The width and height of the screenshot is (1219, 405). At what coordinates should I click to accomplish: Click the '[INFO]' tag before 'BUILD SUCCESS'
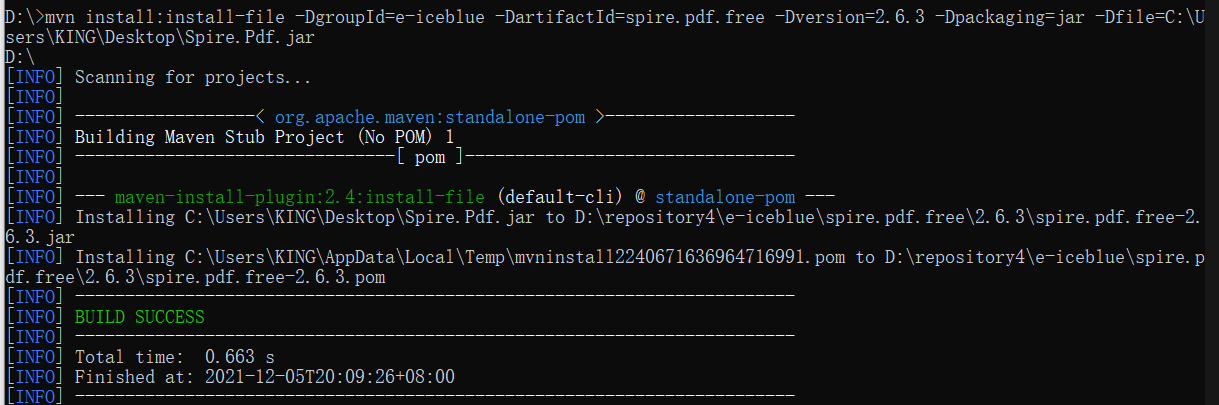coord(35,317)
